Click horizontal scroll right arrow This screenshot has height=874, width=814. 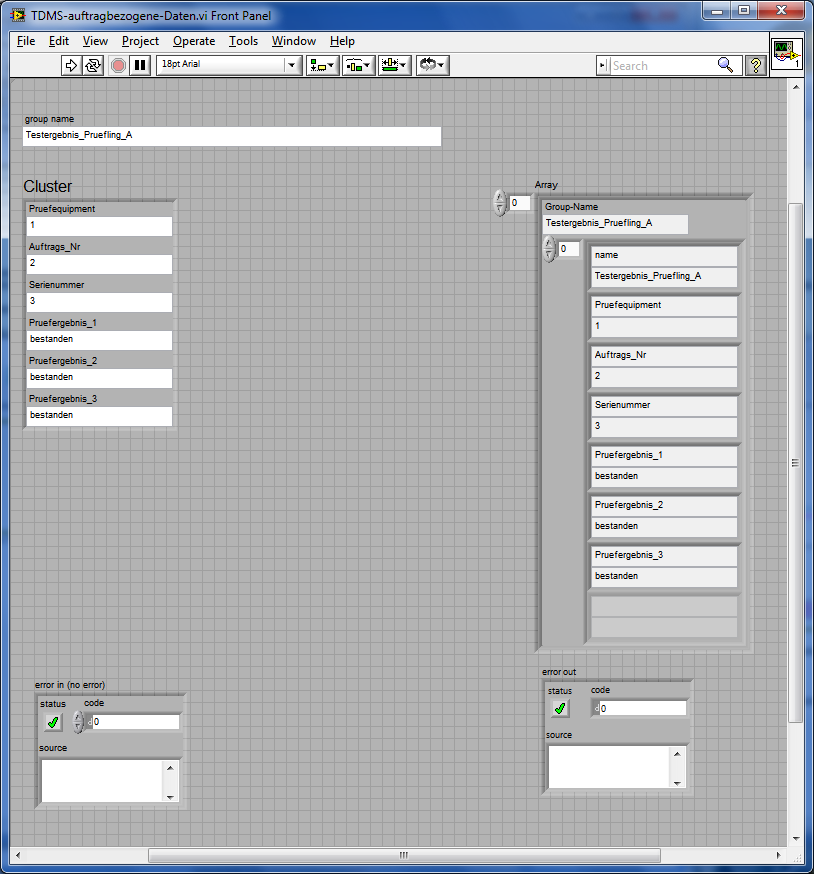pos(779,854)
